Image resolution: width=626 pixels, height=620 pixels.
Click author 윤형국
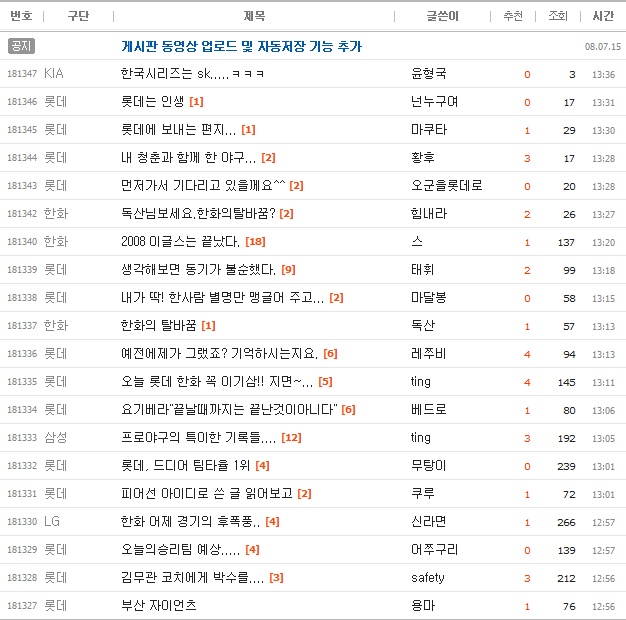(x=429, y=73)
